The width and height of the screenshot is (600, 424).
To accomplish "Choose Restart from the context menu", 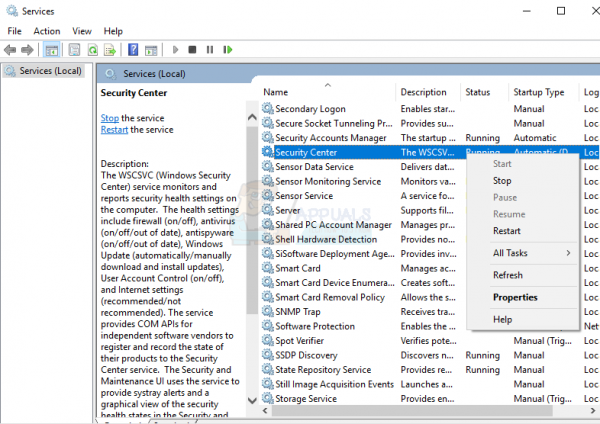I will click(x=523, y=231).
